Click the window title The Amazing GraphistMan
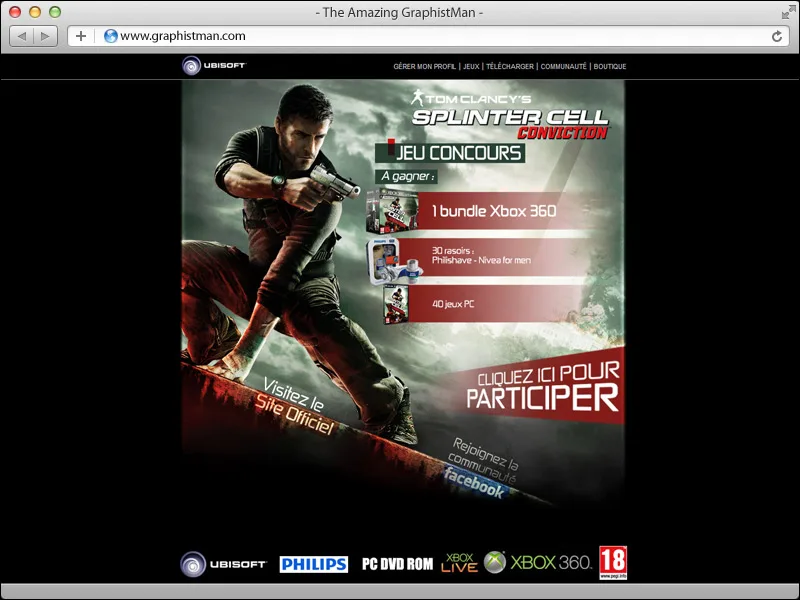 pyautogui.click(x=399, y=12)
